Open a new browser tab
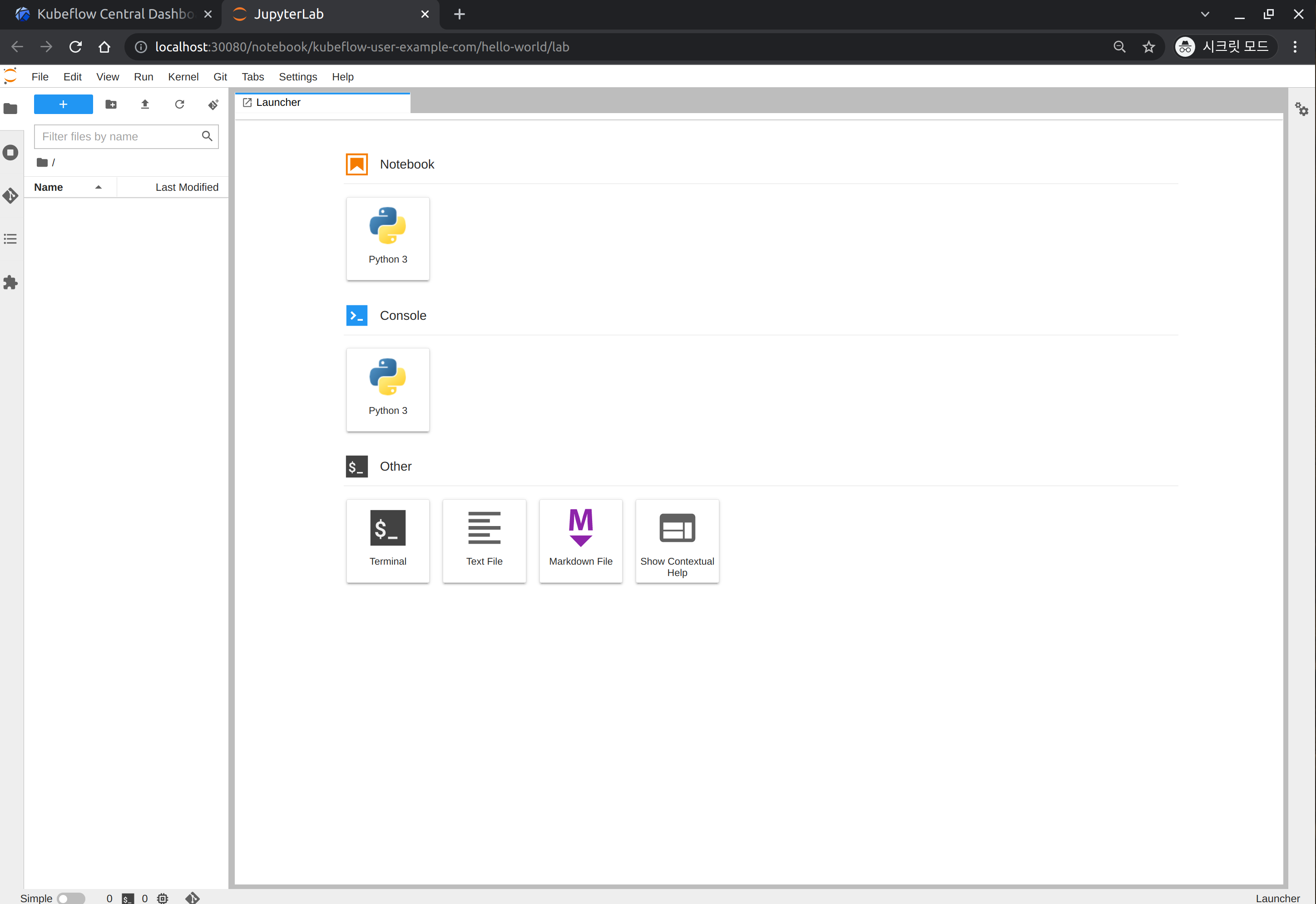1316x904 pixels. 460,14
